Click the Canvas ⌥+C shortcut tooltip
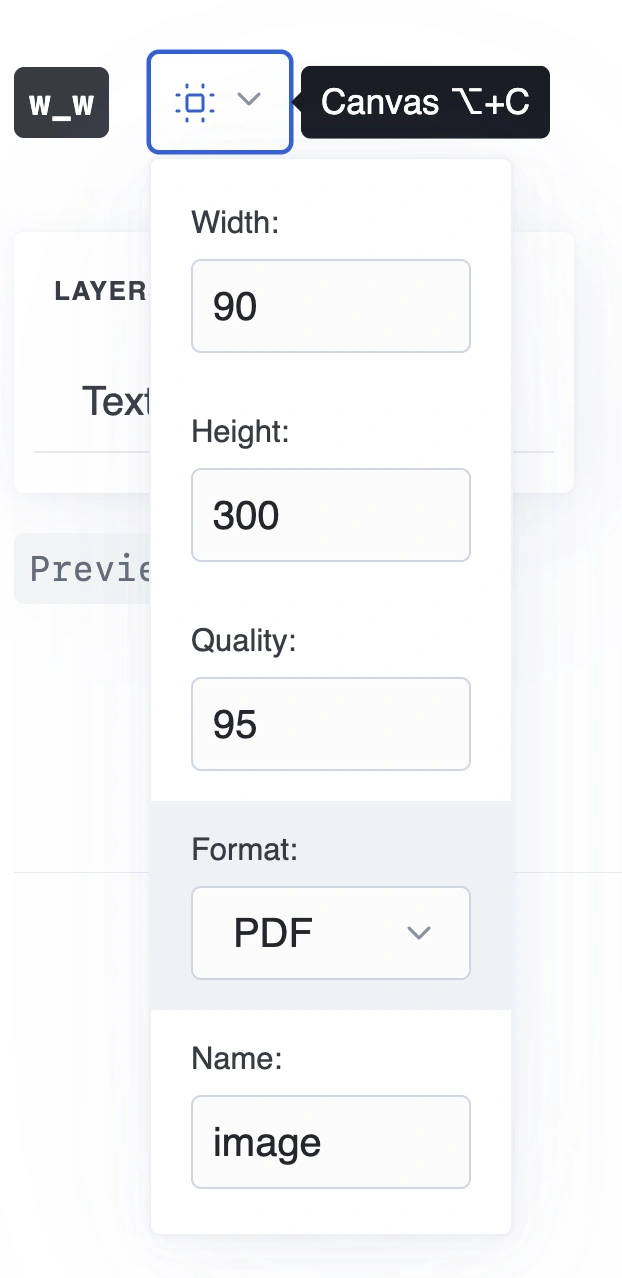The height and width of the screenshot is (1278, 622). point(424,102)
